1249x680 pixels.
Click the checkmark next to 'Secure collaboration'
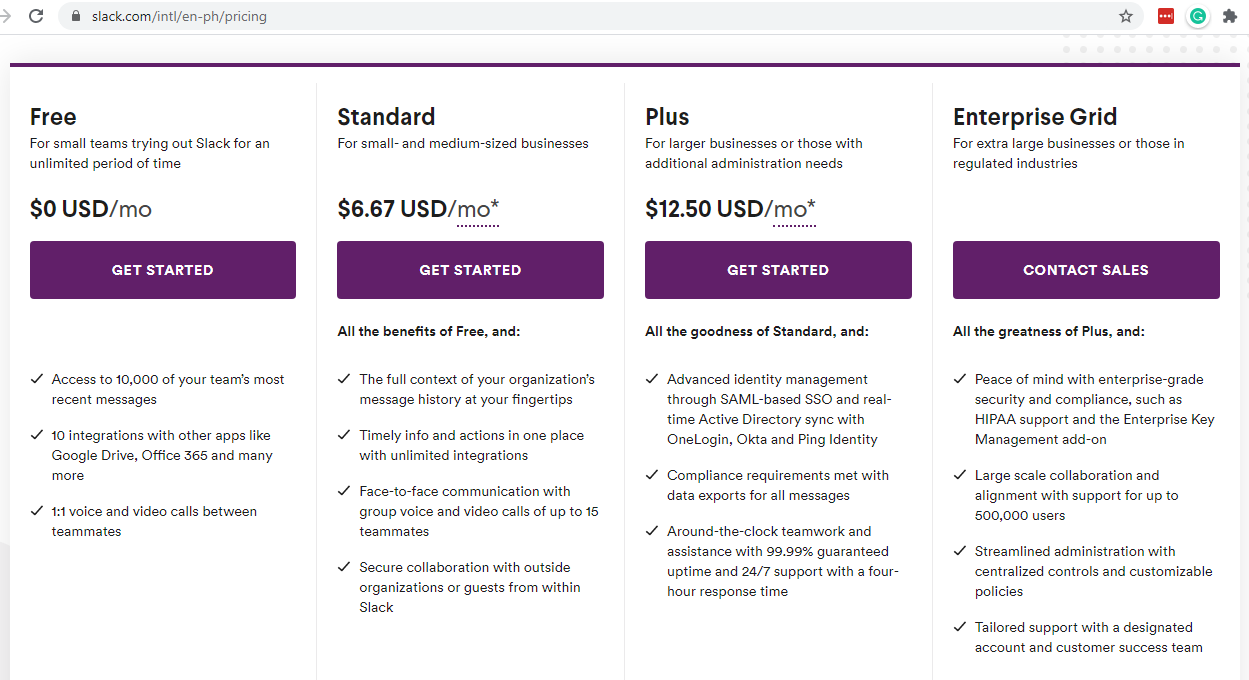(x=344, y=567)
